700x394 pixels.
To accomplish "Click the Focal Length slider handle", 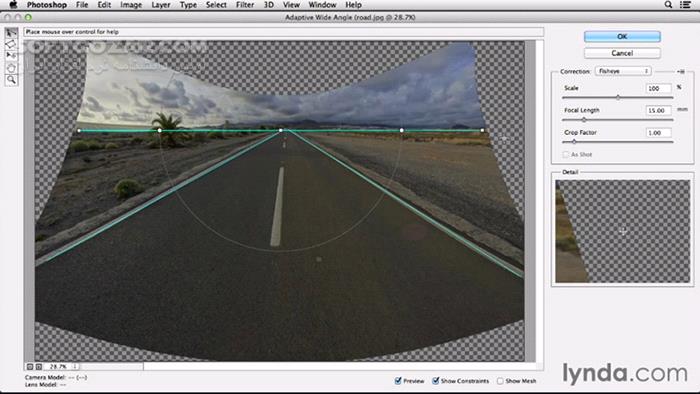I will tap(583, 120).
